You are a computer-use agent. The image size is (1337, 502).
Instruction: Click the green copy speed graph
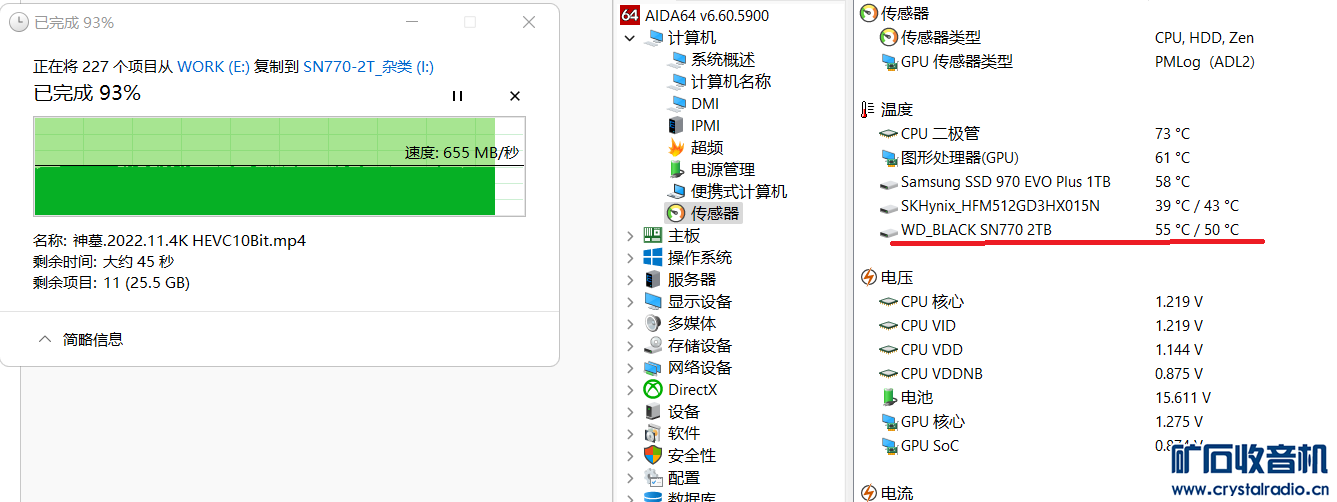point(280,166)
